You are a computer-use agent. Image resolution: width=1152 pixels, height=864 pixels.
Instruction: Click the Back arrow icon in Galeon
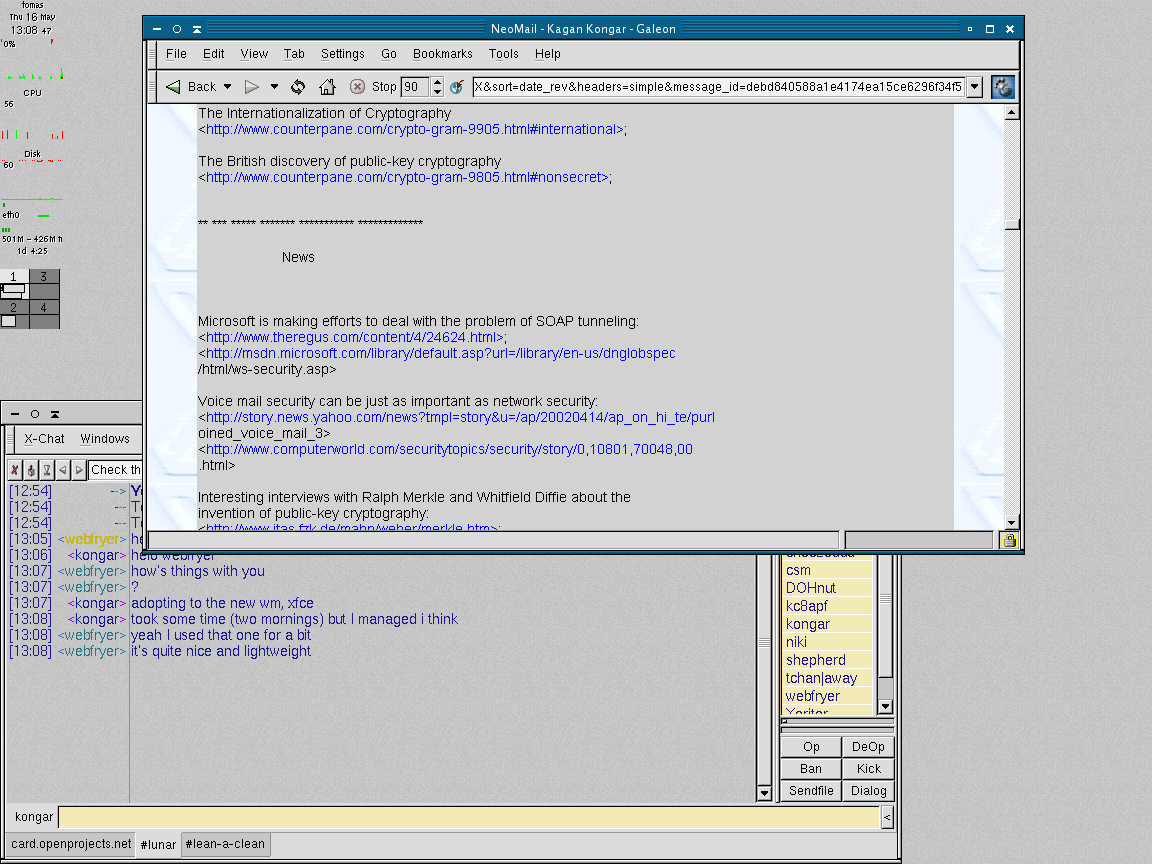click(174, 87)
